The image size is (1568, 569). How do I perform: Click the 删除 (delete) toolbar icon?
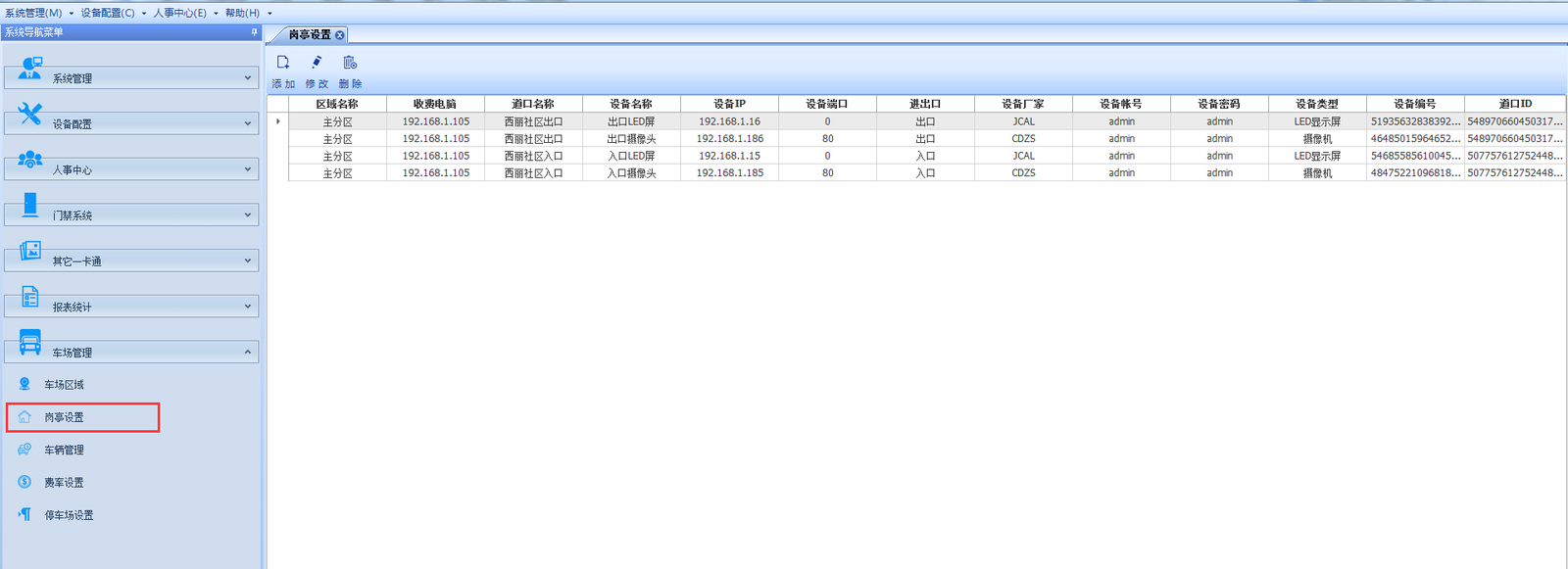(350, 64)
